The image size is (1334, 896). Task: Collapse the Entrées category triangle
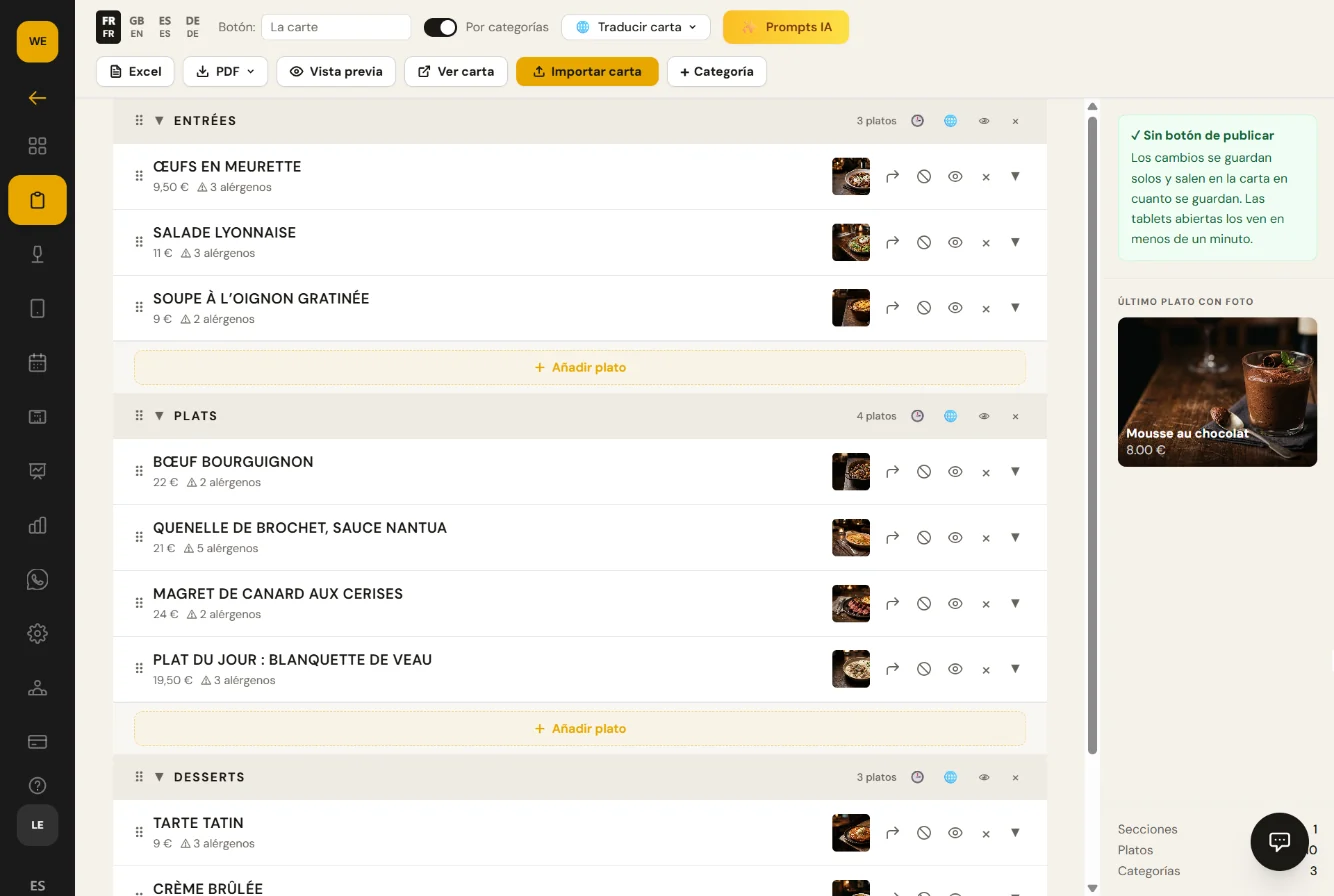(x=159, y=121)
